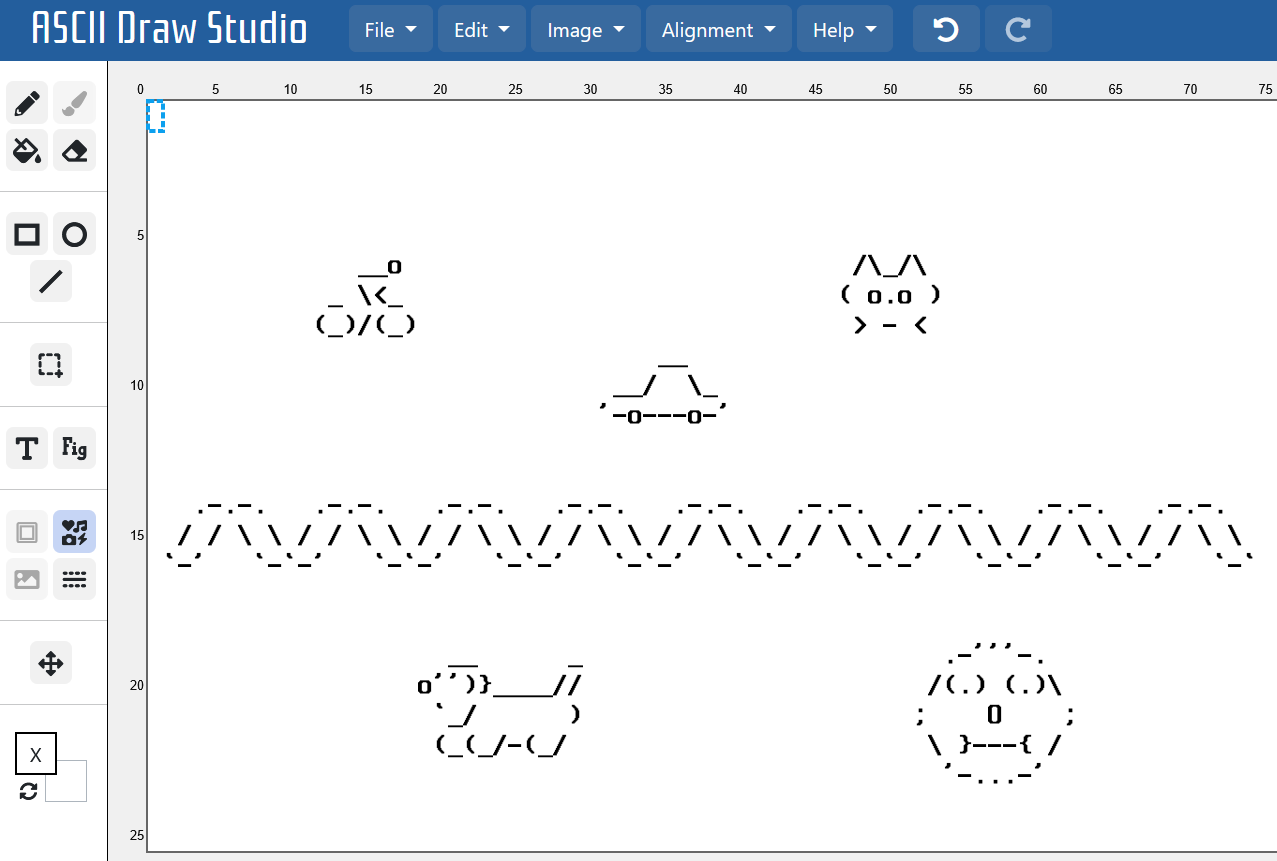Select the pencil freeform draw tool

(28, 103)
